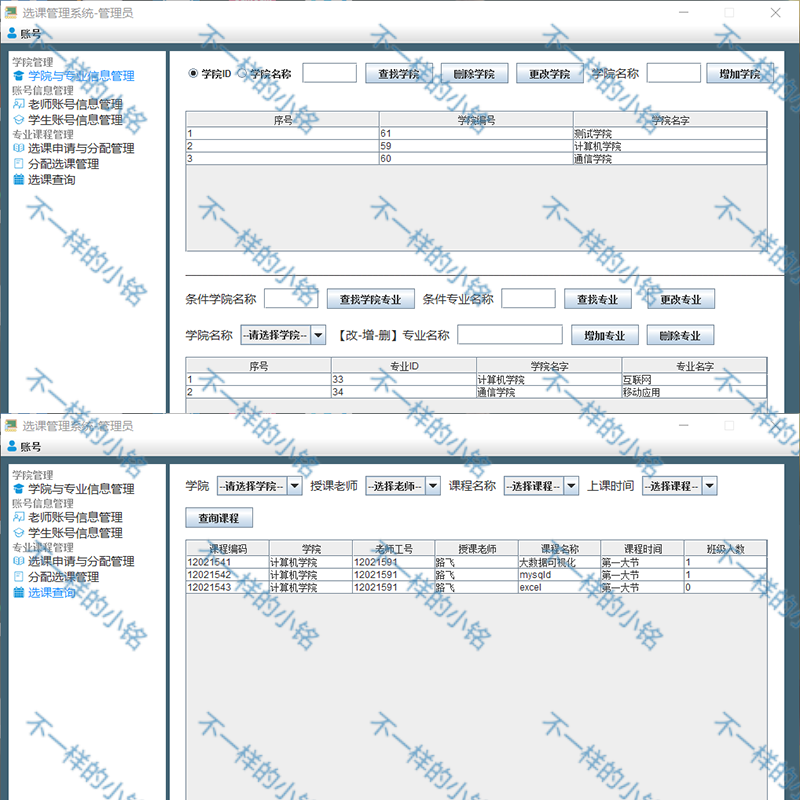800x800 pixels.
Task: Click the new 学院名称 input before 增加学院
Action: 674,73
